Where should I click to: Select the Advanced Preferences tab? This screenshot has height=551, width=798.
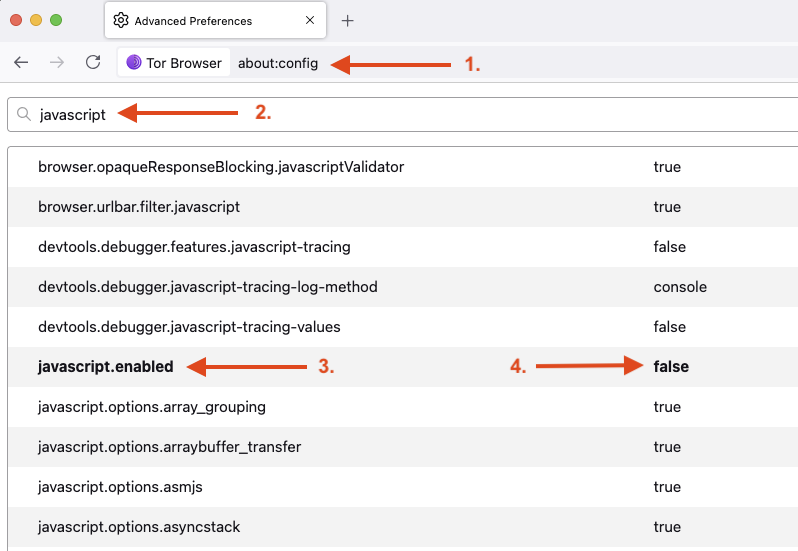(200, 20)
